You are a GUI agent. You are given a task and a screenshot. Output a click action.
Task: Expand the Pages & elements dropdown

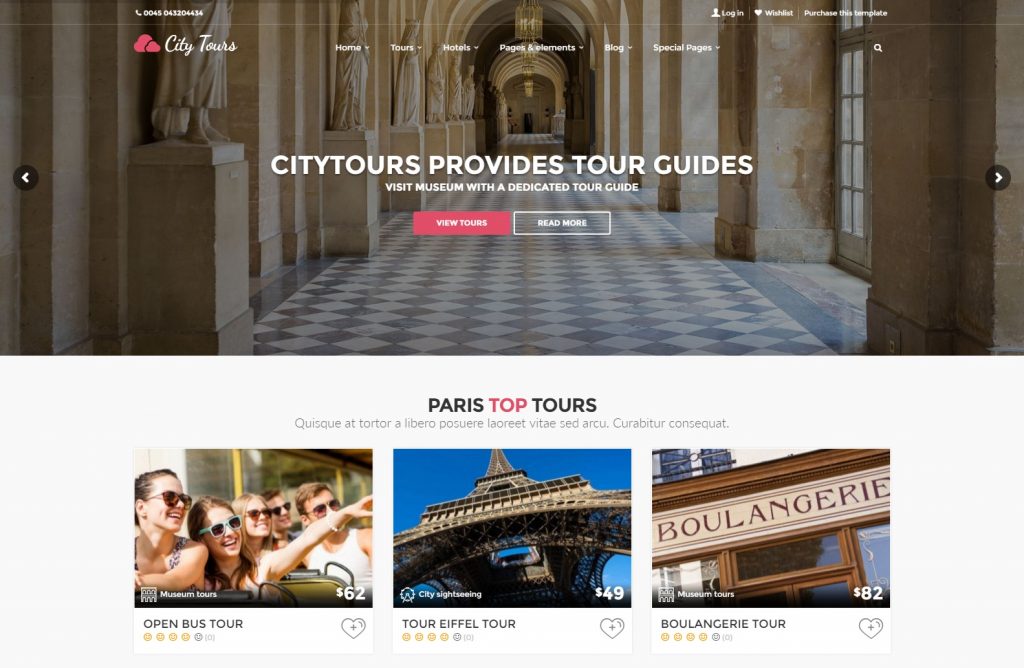541,48
